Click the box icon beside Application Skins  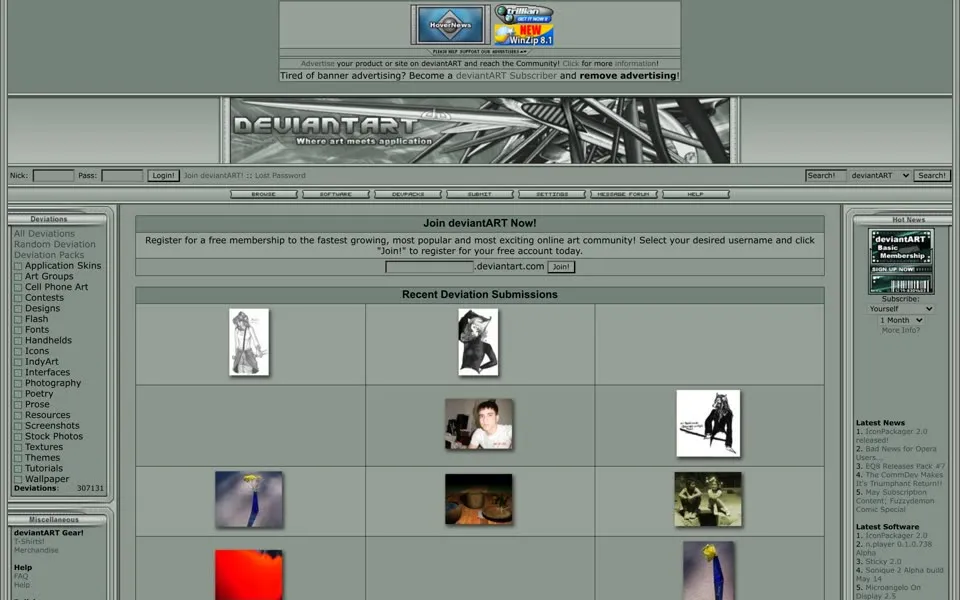18,266
